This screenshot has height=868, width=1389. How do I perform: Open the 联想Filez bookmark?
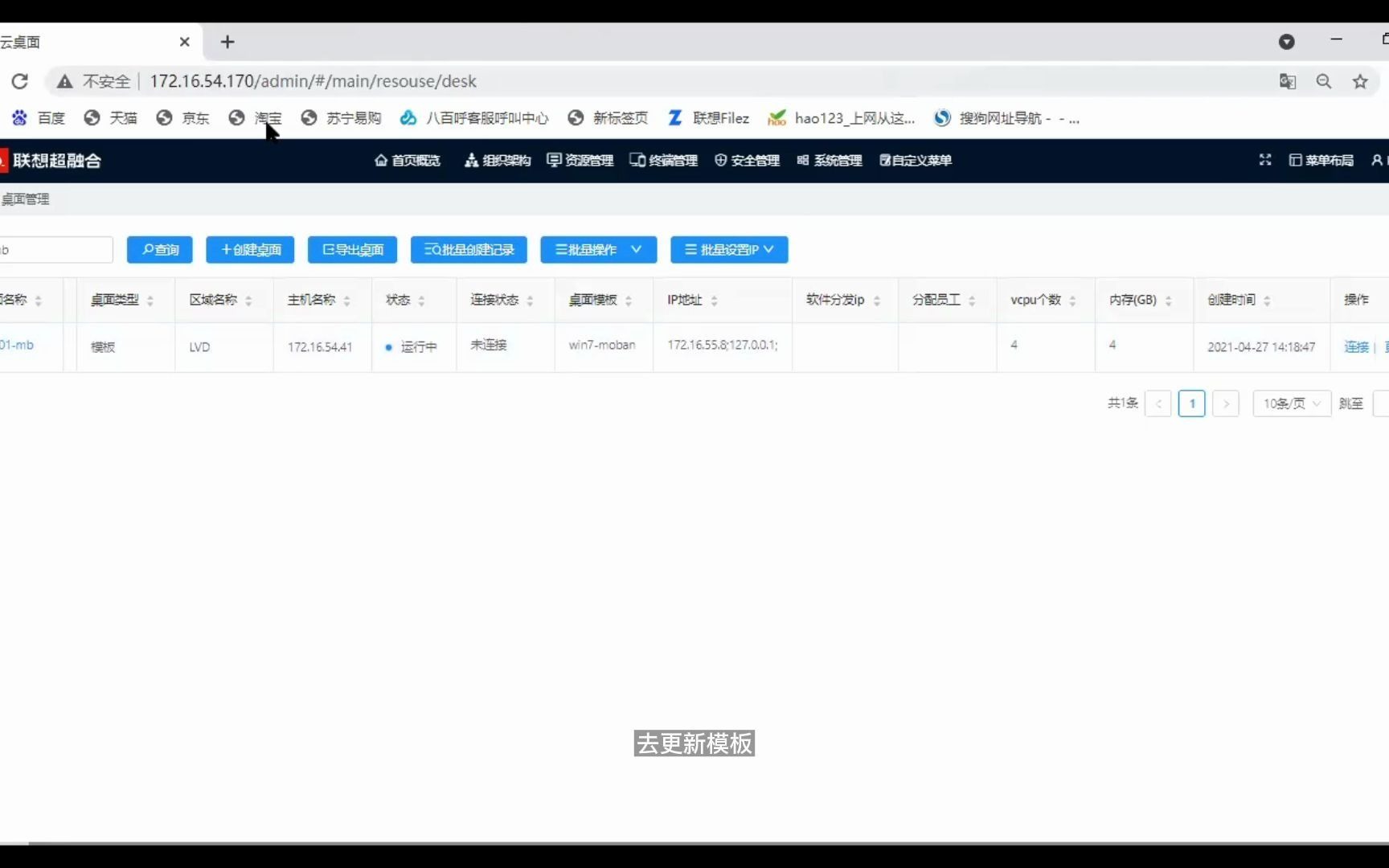[x=708, y=118]
